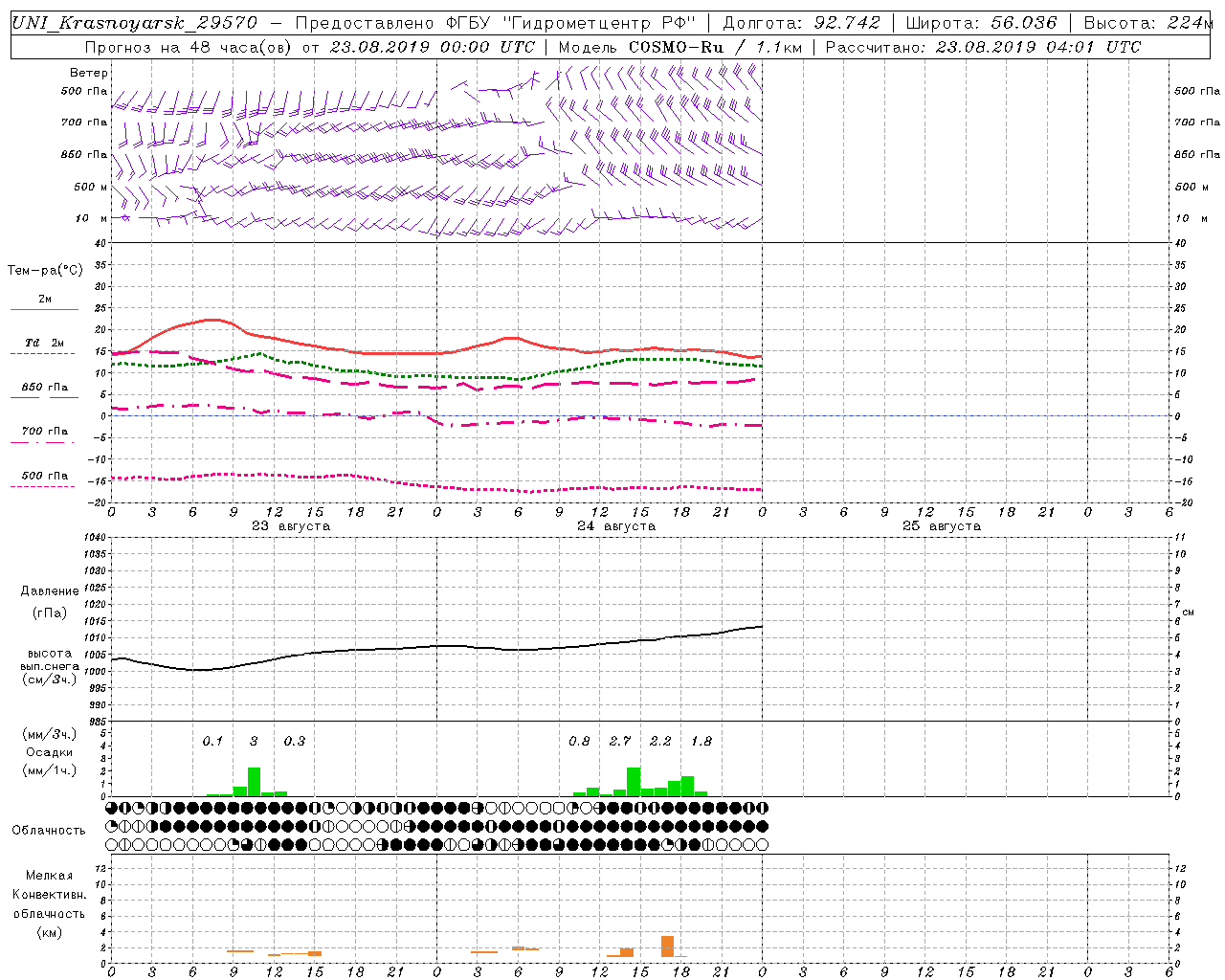Click 'Прогноз на 48 часа(ов)' header text

tap(189, 47)
